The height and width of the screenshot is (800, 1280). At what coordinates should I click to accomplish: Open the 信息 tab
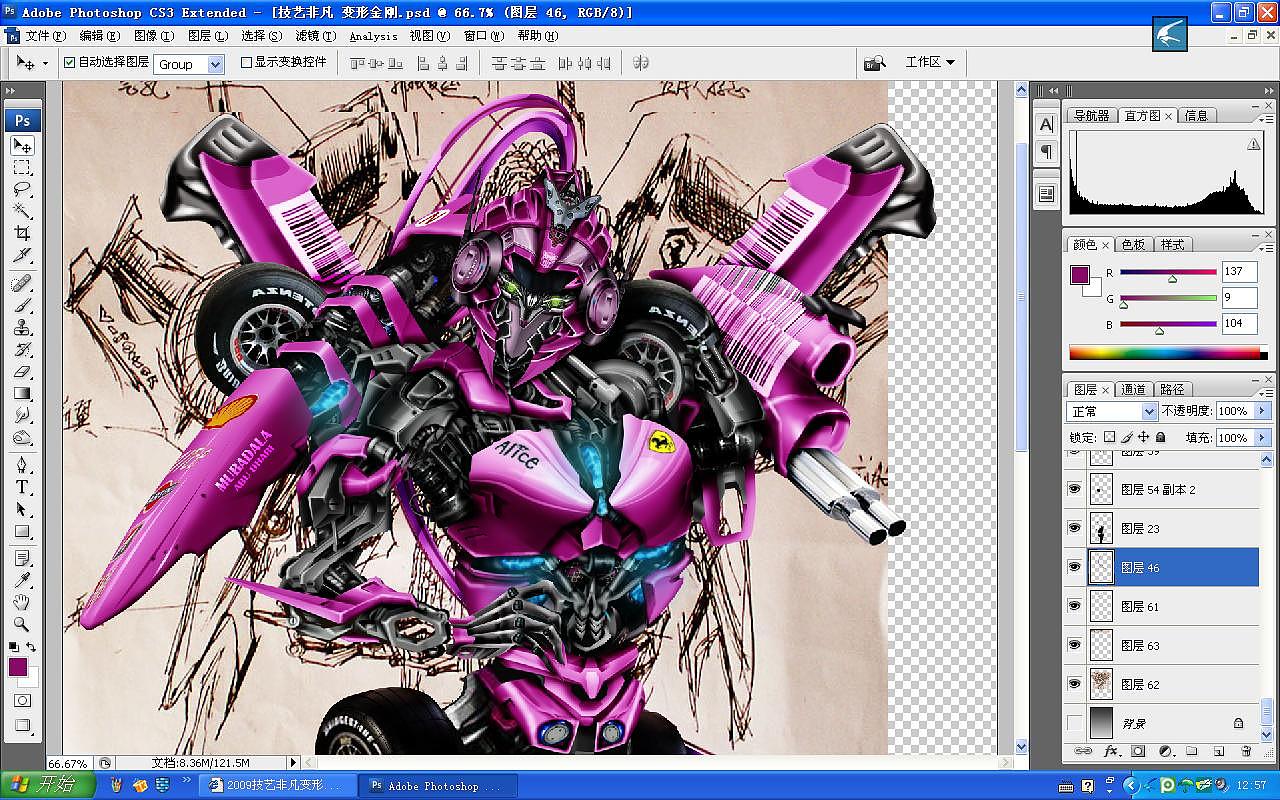click(1196, 115)
